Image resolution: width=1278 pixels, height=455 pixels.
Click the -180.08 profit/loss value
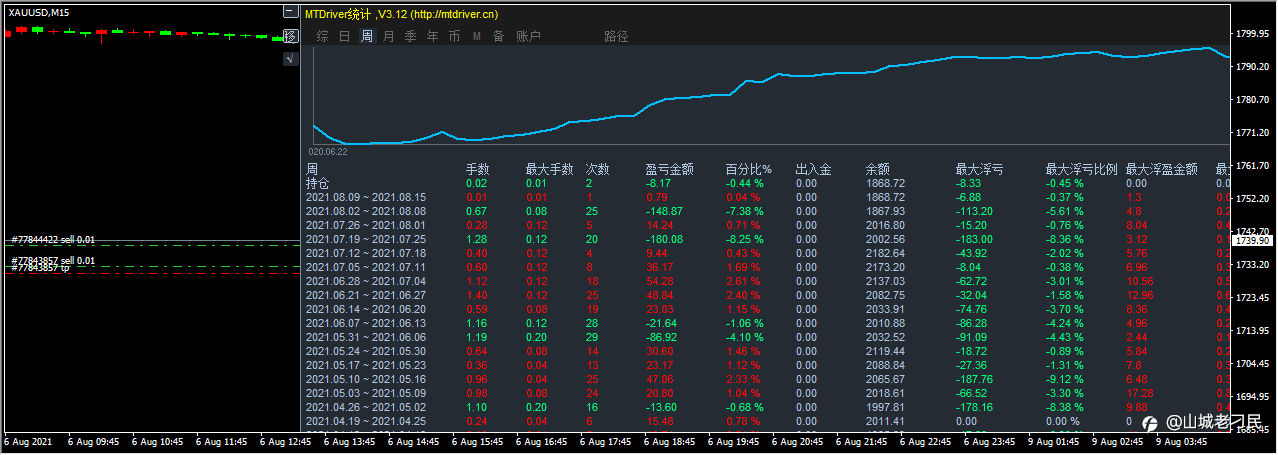(x=664, y=240)
